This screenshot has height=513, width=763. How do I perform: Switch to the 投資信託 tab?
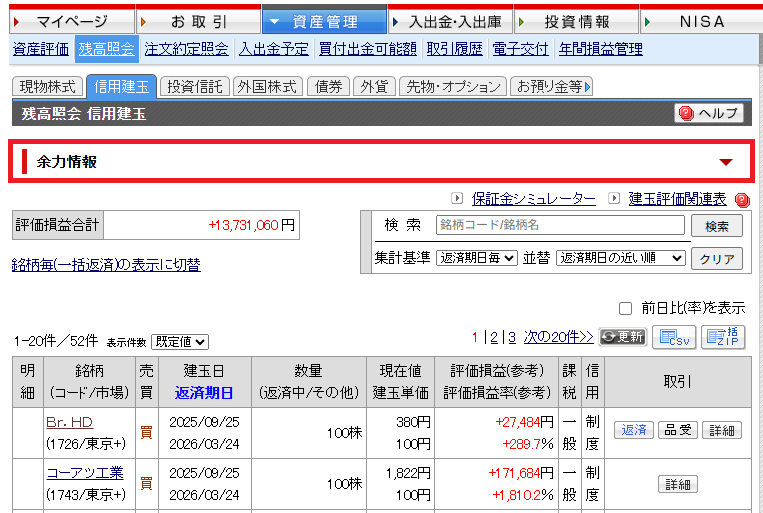194,87
